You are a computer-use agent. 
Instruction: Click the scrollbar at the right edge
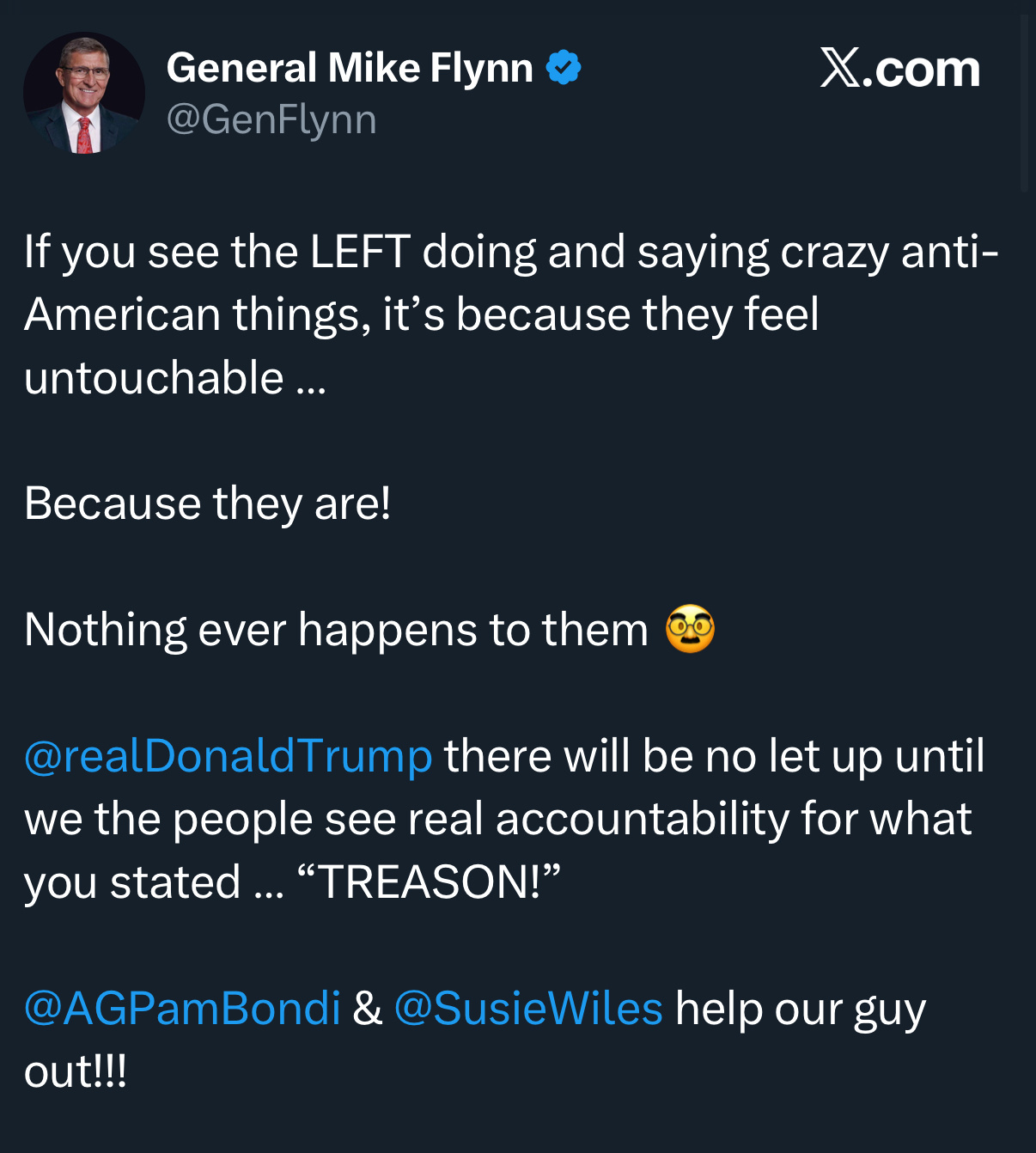pyautogui.click(x=1024, y=103)
